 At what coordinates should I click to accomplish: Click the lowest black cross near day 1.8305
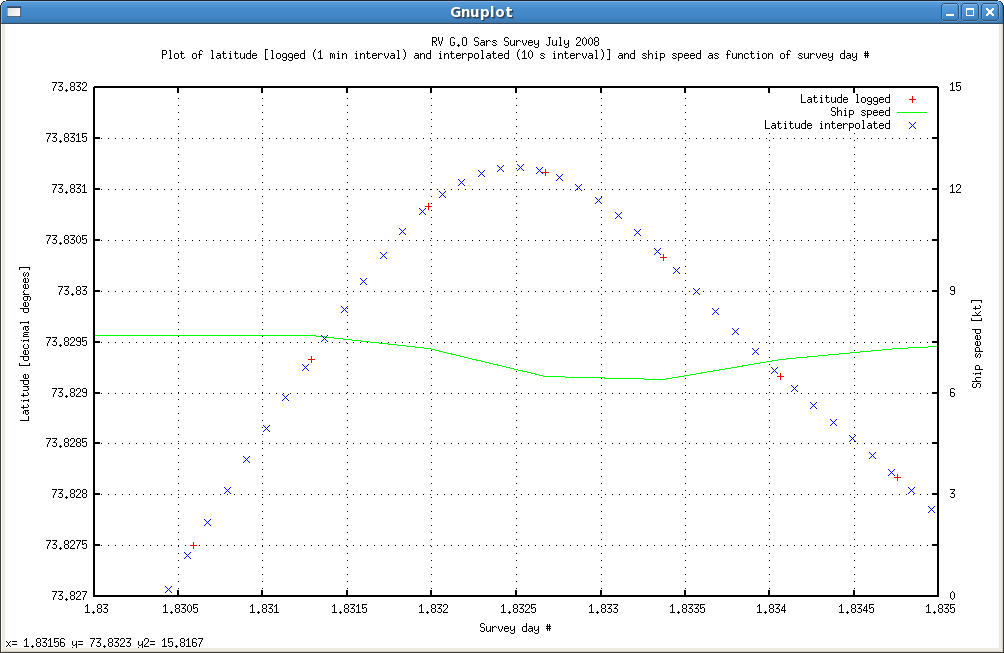tap(168, 588)
